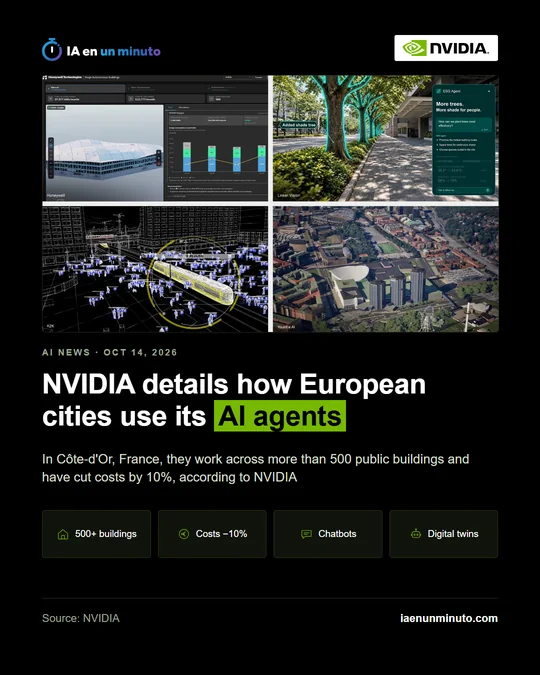Open the wireframe tram simulation thumbnail
The width and height of the screenshot is (540, 675).
click(x=155, y=269)
